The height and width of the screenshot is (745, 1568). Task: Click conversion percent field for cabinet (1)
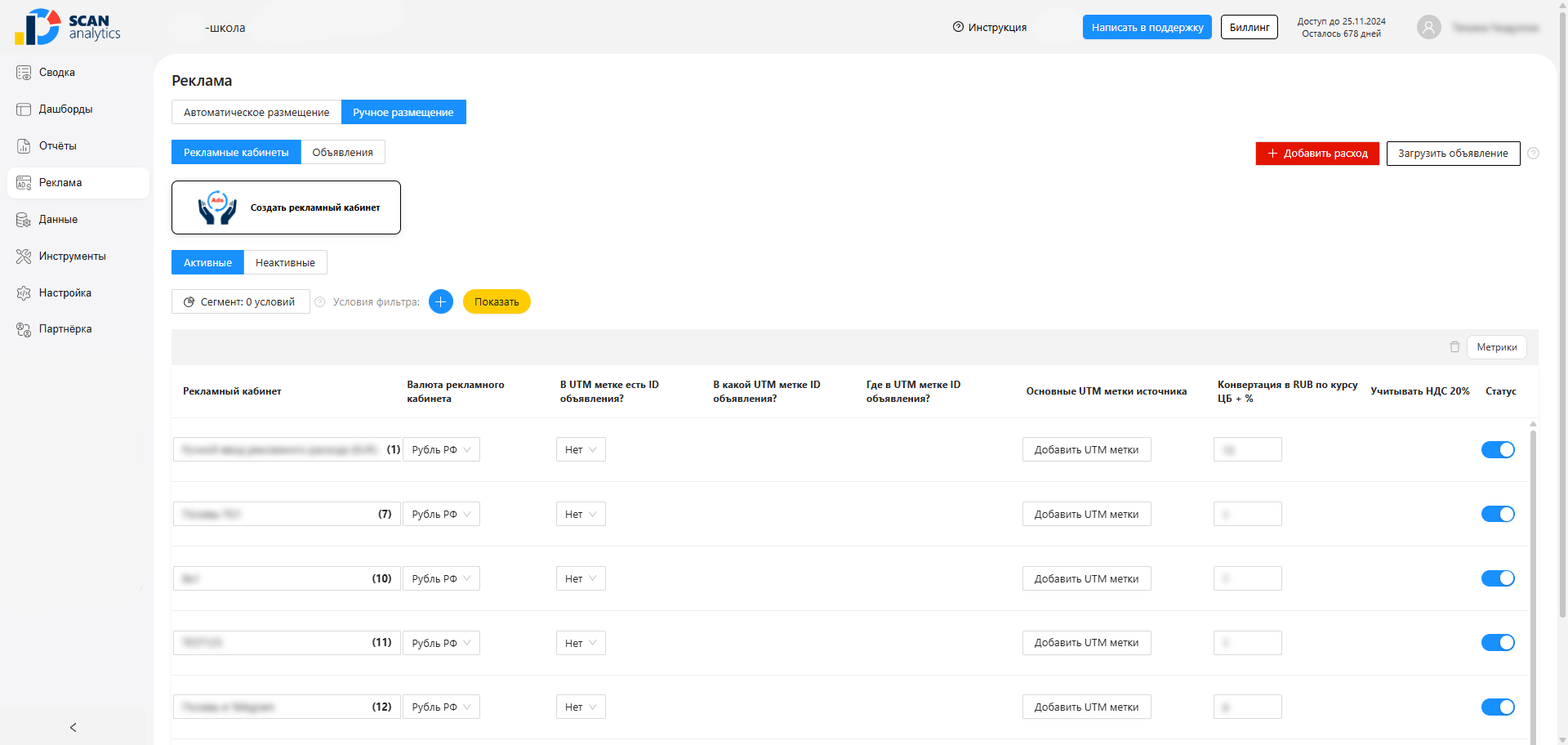pyautogui.click(x=1248, y=450)
